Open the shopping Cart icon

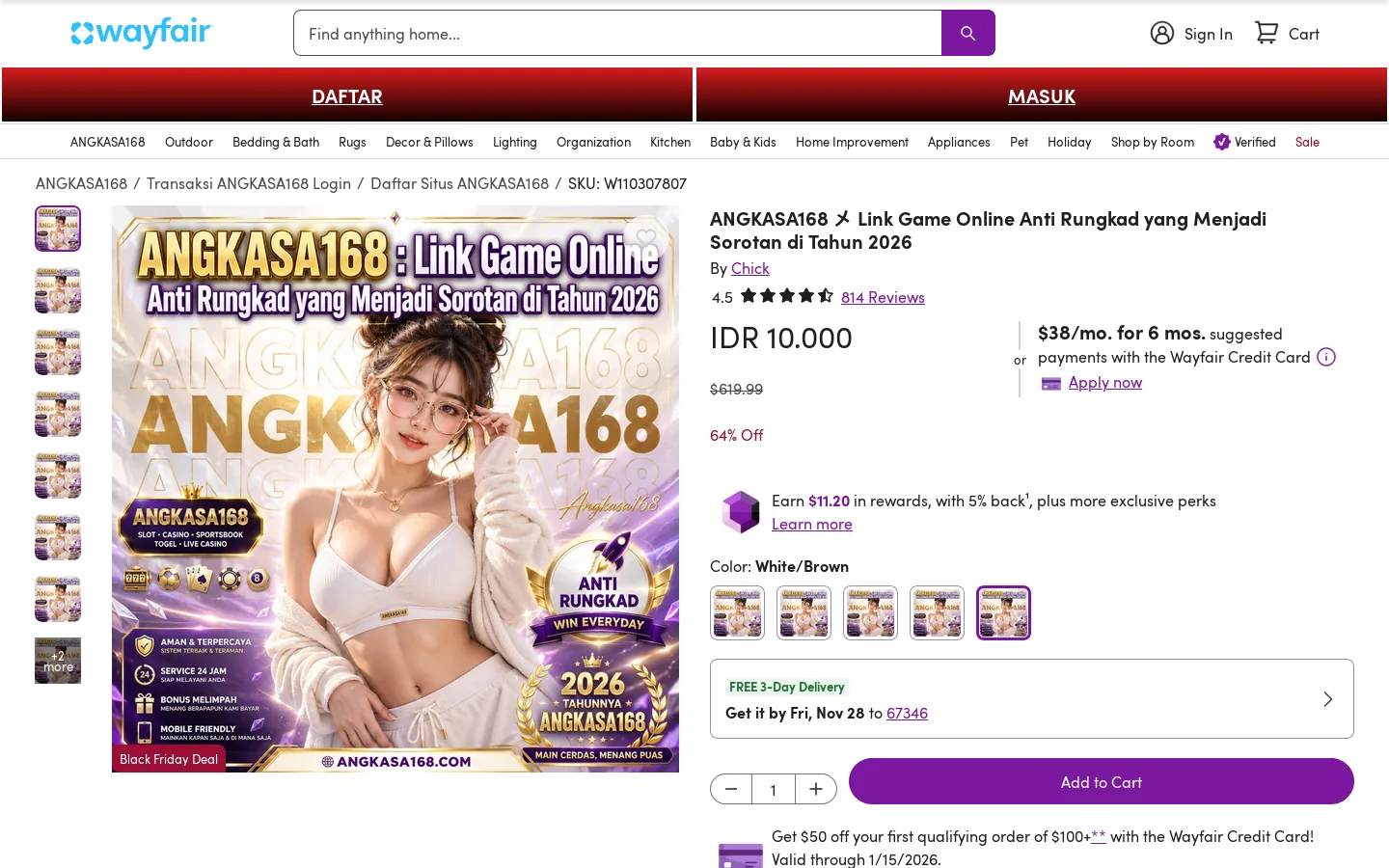(1266, 33)
